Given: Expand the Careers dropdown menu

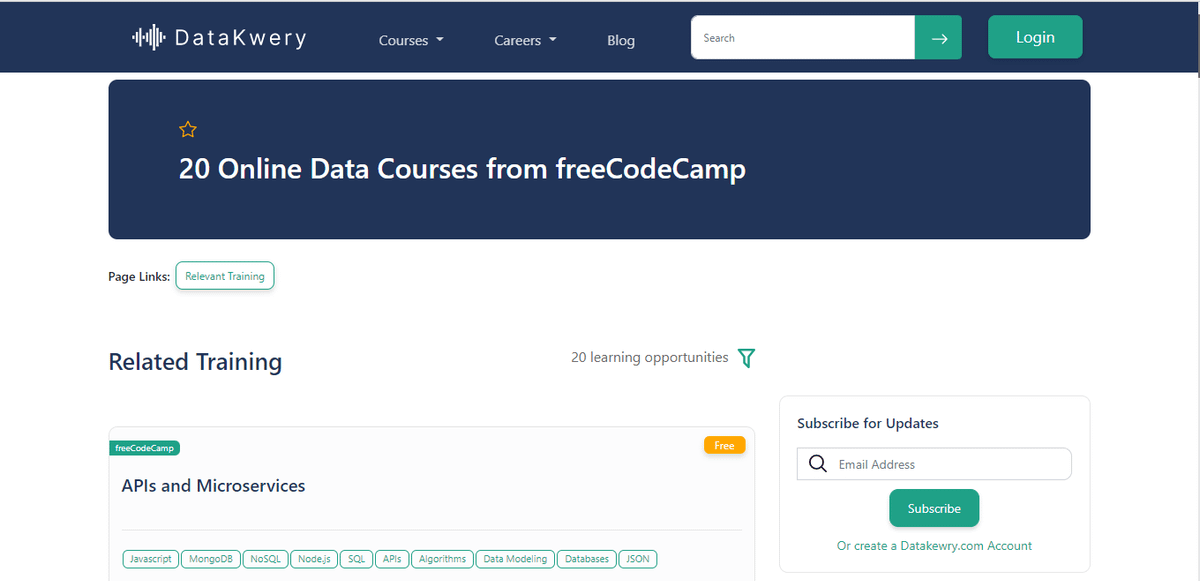Looking at the screenshot, I should coord(525,41).
